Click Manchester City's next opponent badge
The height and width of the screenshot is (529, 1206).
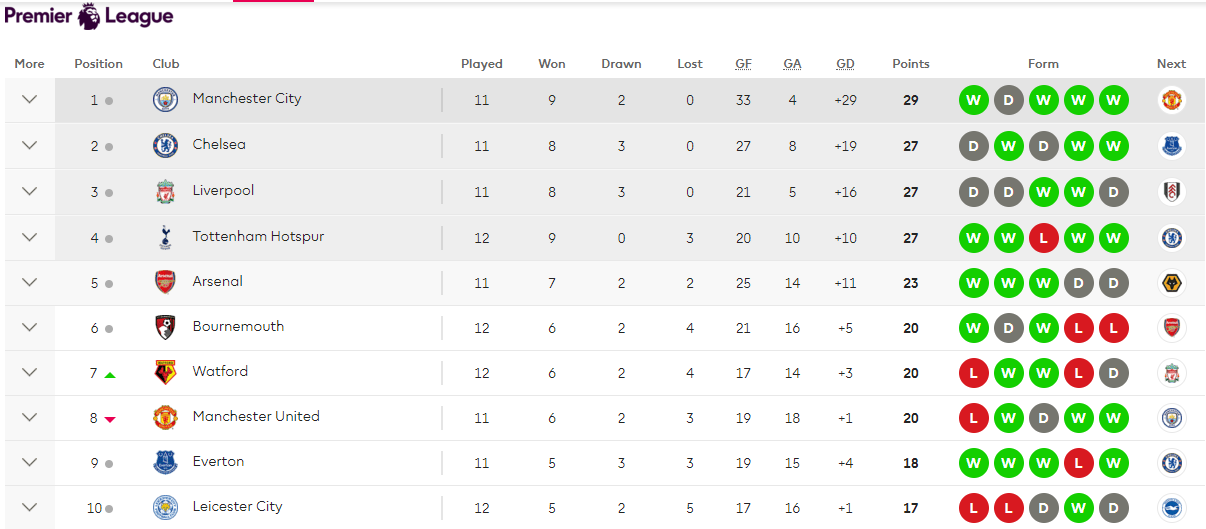[1171, 100]
